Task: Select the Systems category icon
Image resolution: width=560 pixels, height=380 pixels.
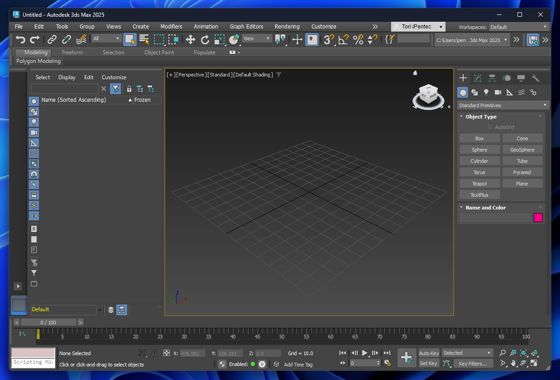Action: point(533,92)
